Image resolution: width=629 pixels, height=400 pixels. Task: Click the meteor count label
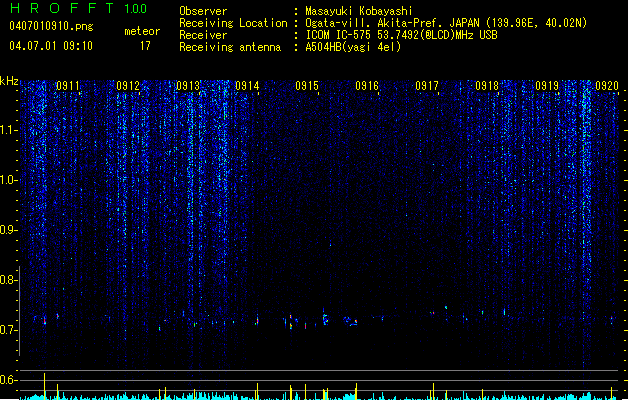[x=142, y=31]
